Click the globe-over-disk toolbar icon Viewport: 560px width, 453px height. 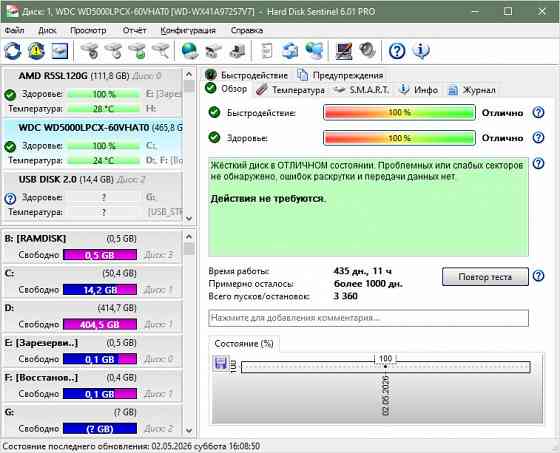[190, 50]
